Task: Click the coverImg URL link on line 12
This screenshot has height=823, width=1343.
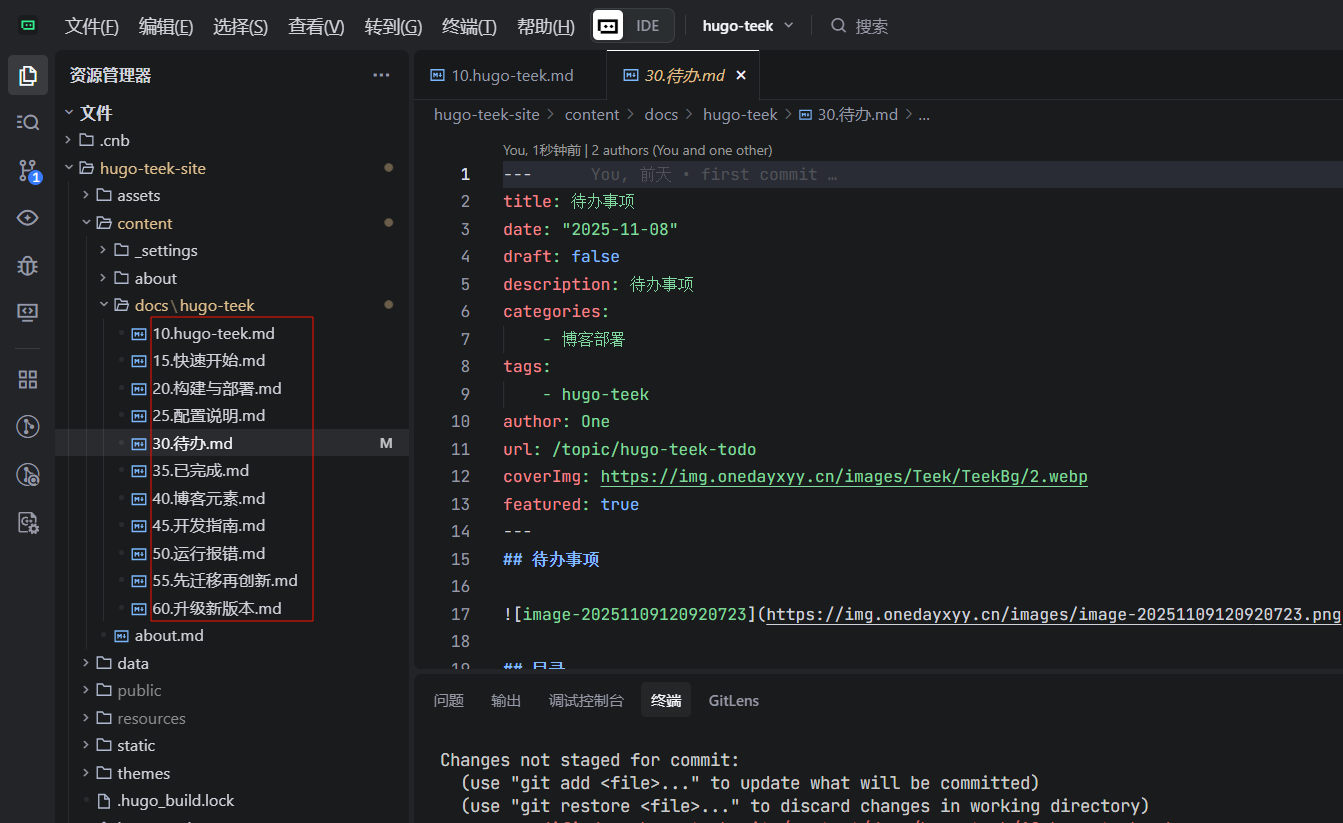Action: [x=843, y=477]
